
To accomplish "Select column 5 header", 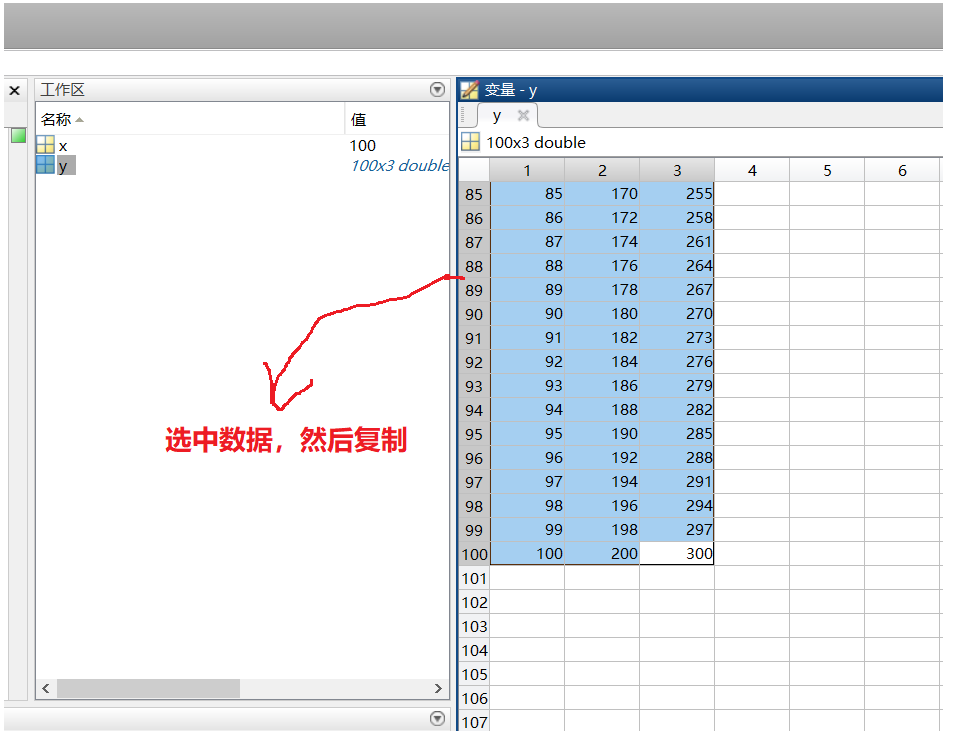I will coord(827,170).
